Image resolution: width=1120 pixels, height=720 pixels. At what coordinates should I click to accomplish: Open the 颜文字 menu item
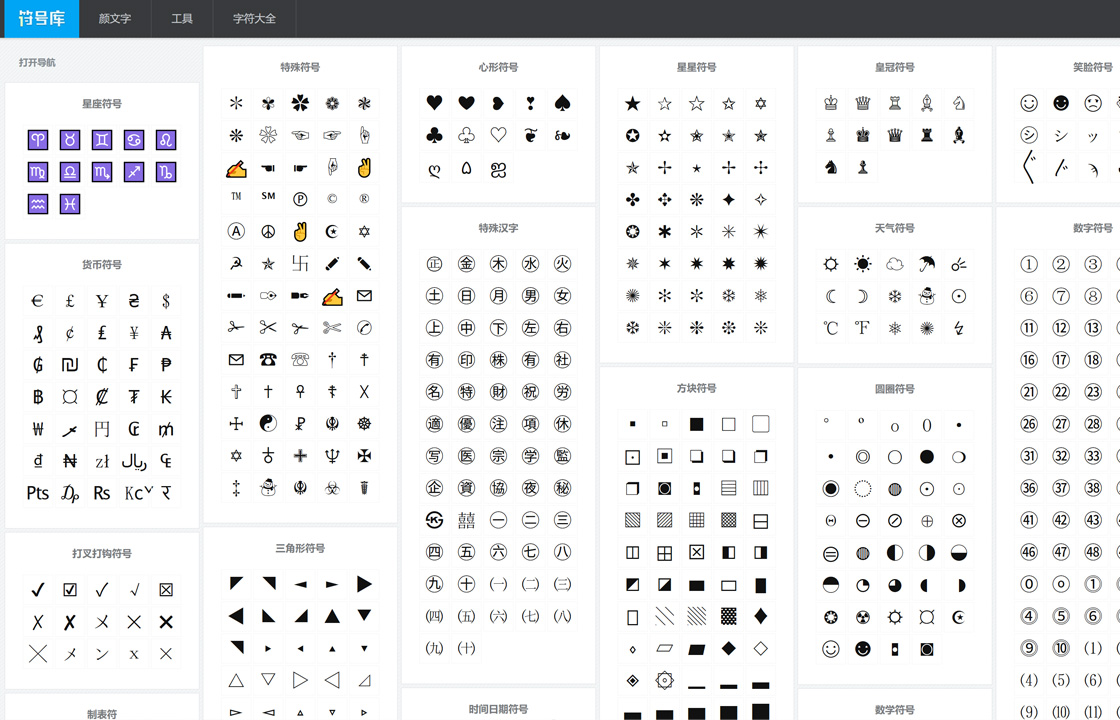coord(115,19)
